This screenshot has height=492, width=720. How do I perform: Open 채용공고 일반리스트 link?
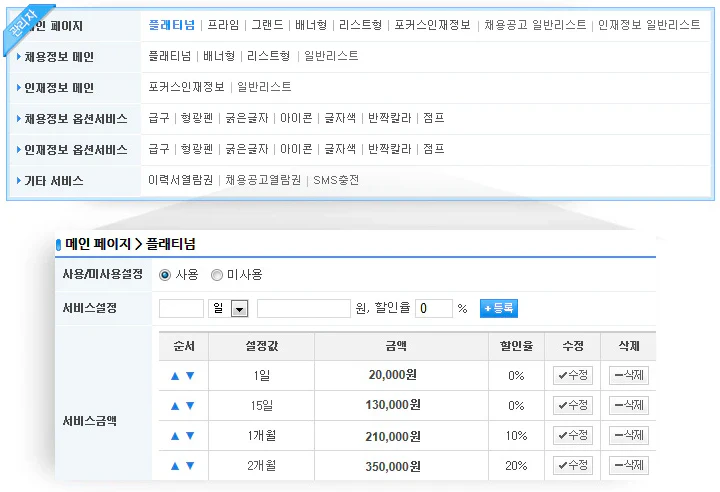(535, 25)
